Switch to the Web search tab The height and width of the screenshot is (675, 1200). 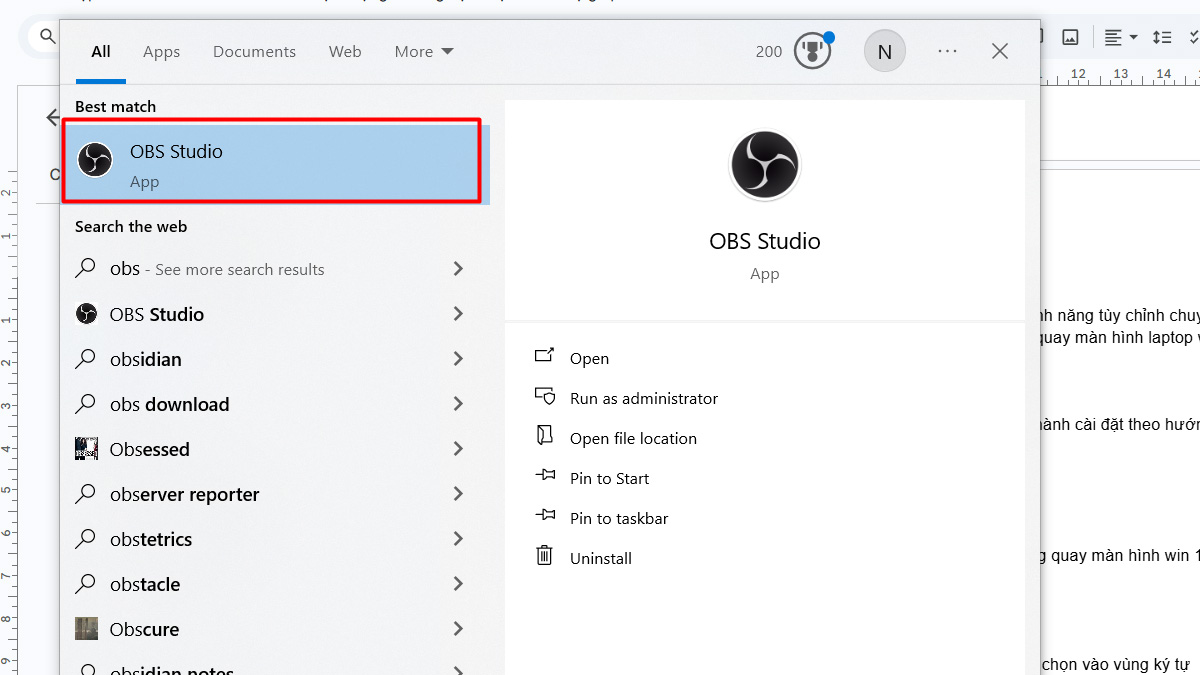click(345, 51)
